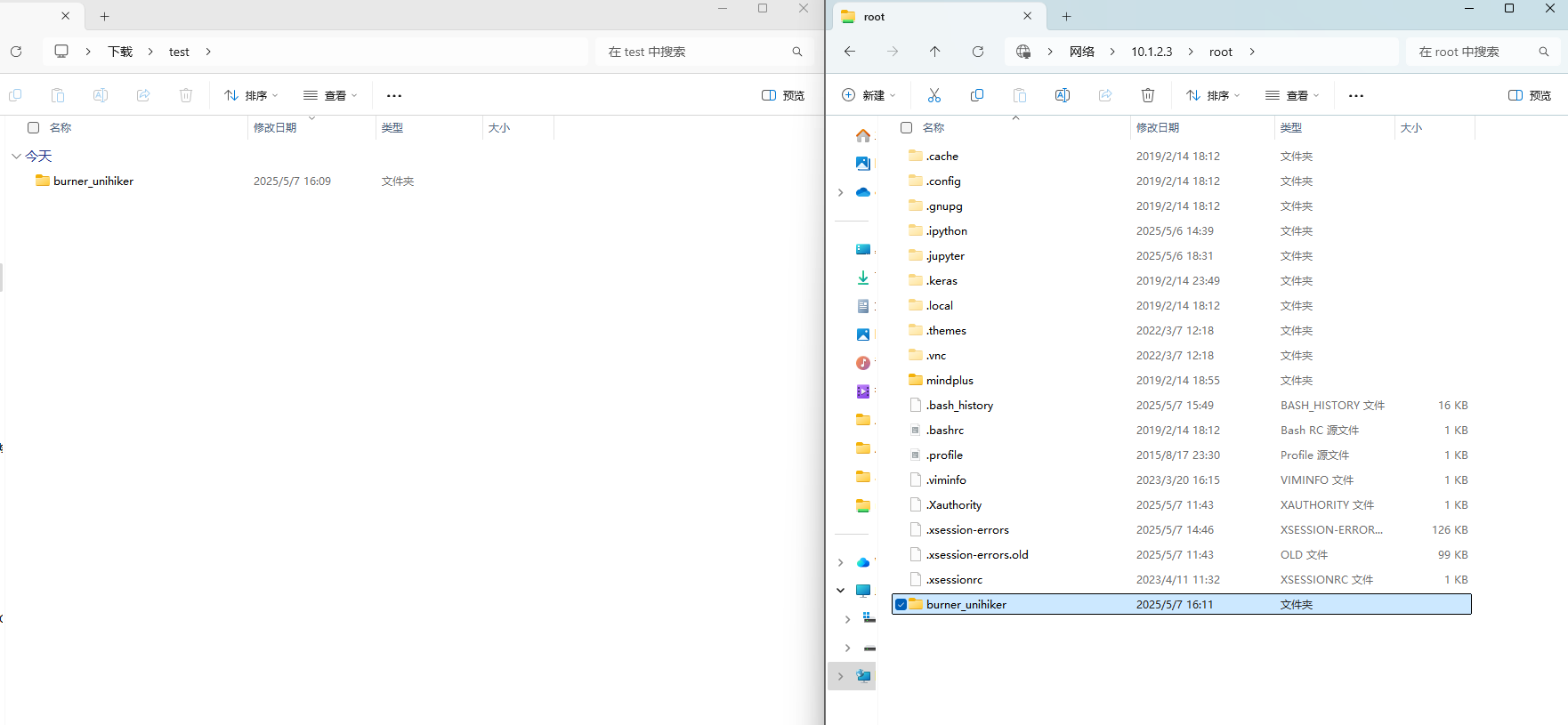Go up one folder level in the root window
The image size is (1568, 725).
pos(935,52)
